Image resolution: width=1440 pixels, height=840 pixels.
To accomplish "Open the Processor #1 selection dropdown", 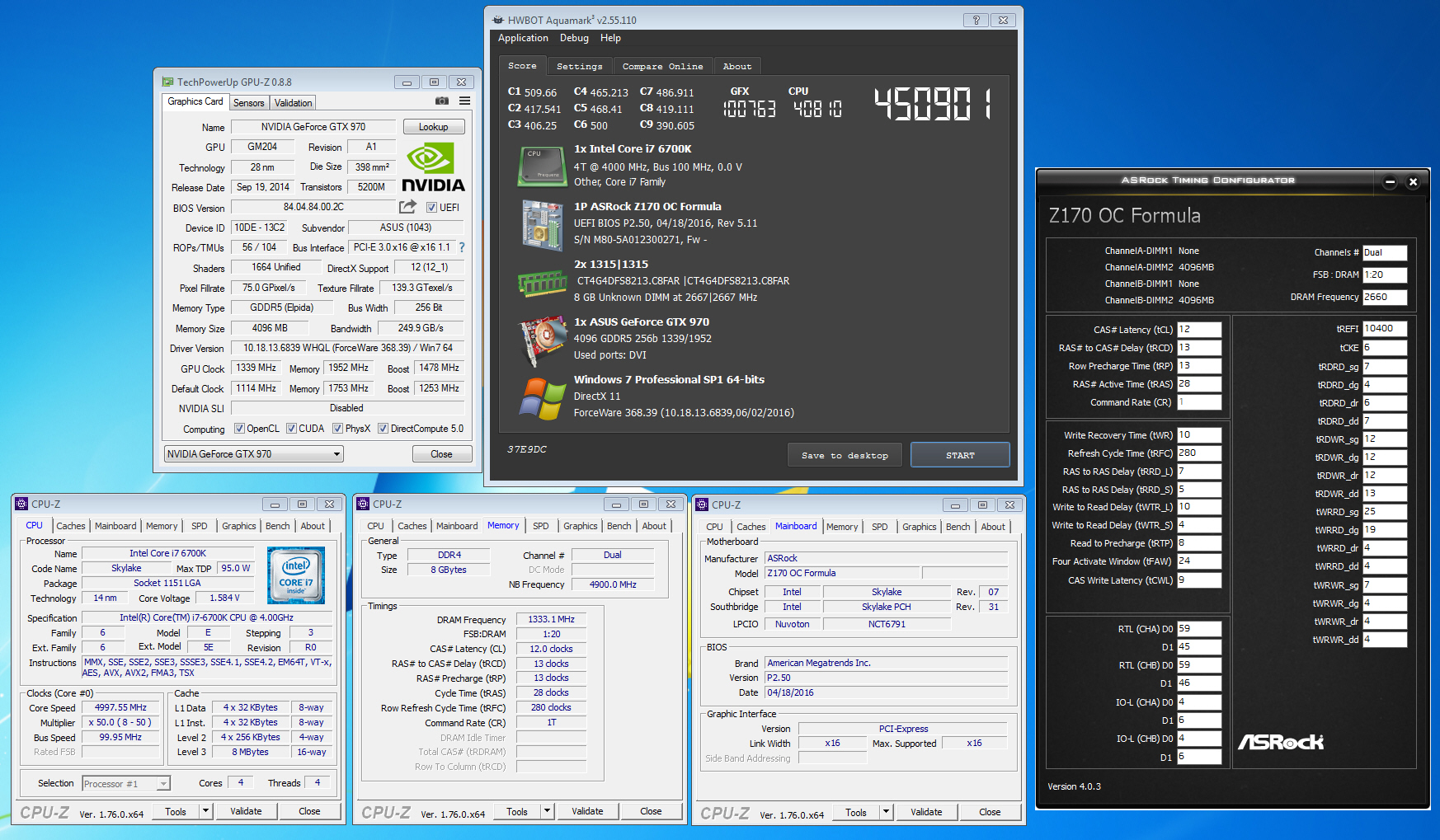I will tap(125, 783).
